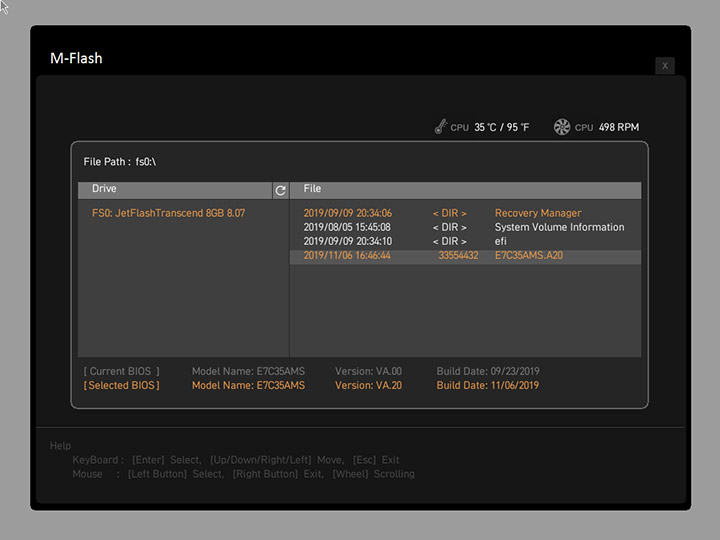720x540 pixels.
Task: Open System Volume Information folder
Action: pos(559,227)
